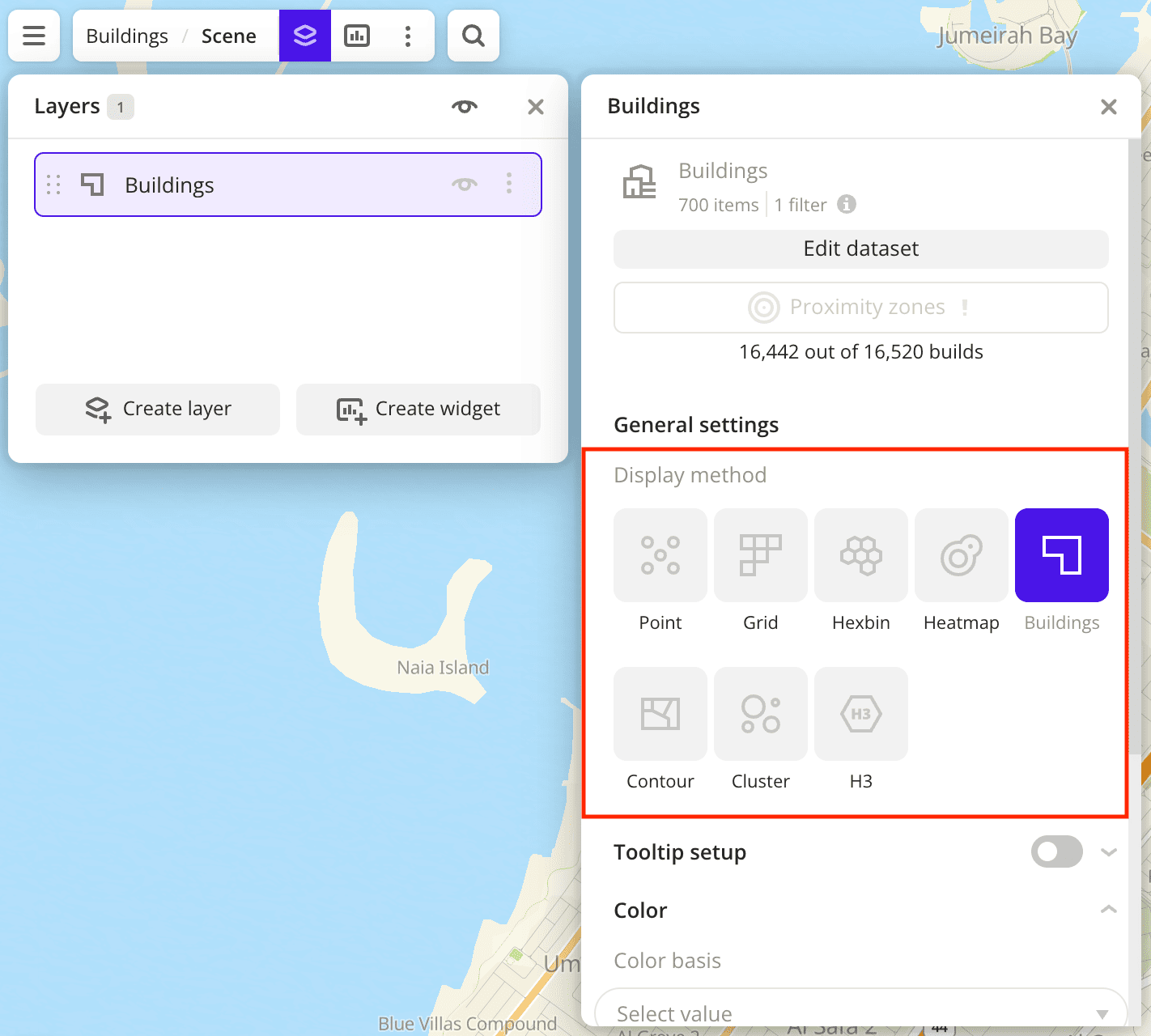This screenshot has width=1151, height=1036.
Task: Click the Create layer button
Action: [158, 410]
